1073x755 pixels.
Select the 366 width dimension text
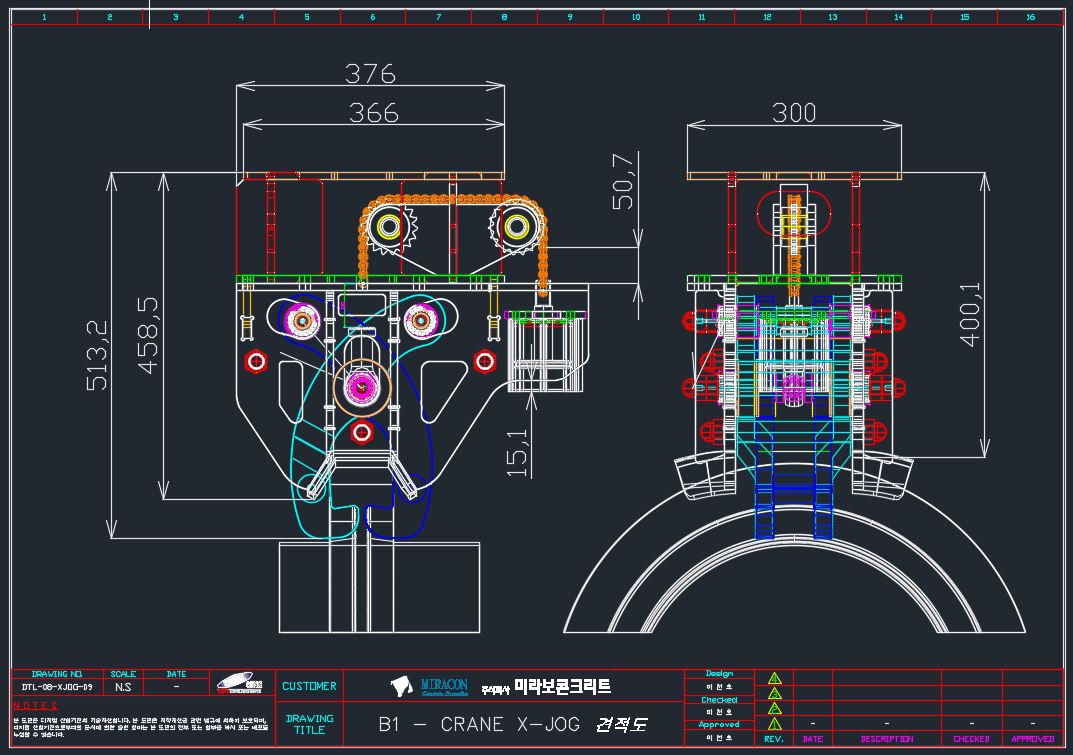pos(374,113)
